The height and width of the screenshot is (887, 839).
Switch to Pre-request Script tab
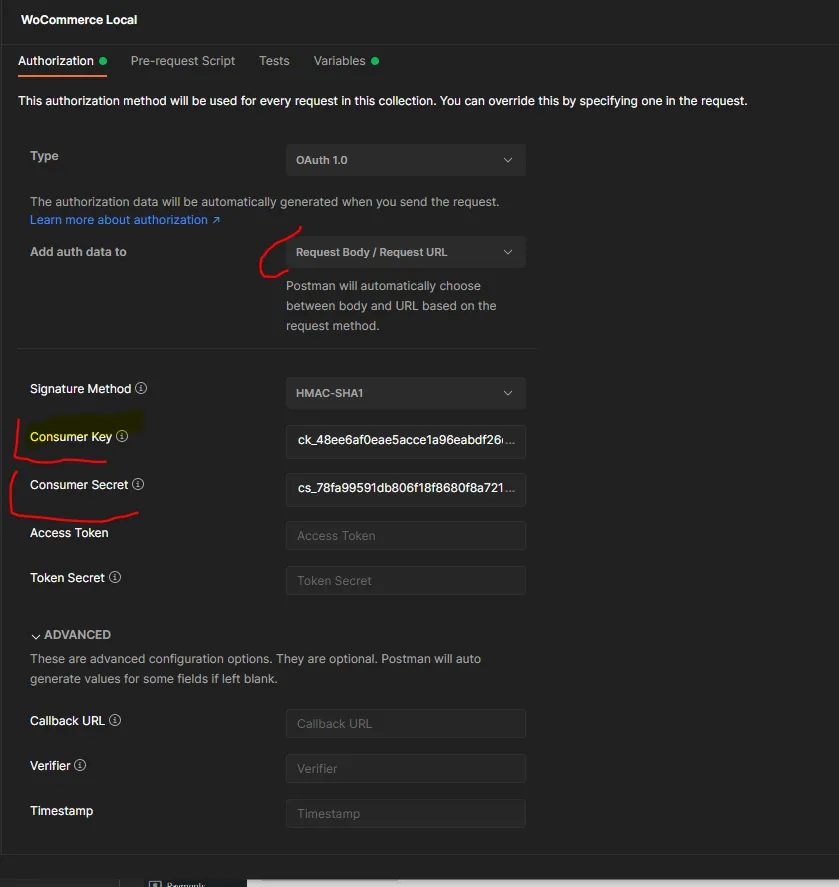pyautogui.click(x=183, y=61)
